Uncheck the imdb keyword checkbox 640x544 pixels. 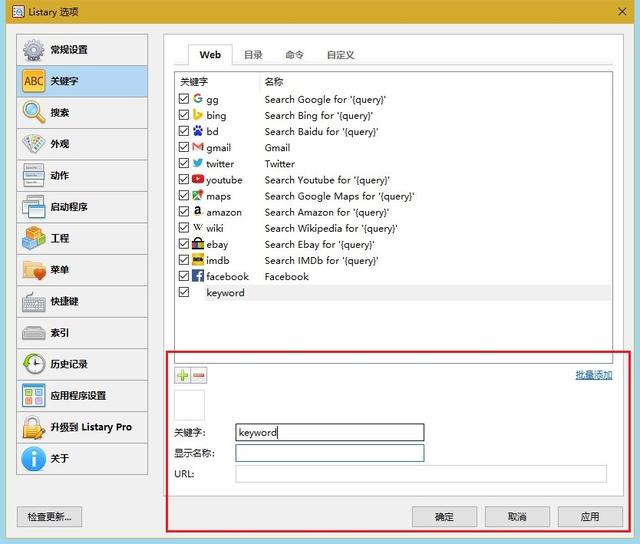[184, 260]
